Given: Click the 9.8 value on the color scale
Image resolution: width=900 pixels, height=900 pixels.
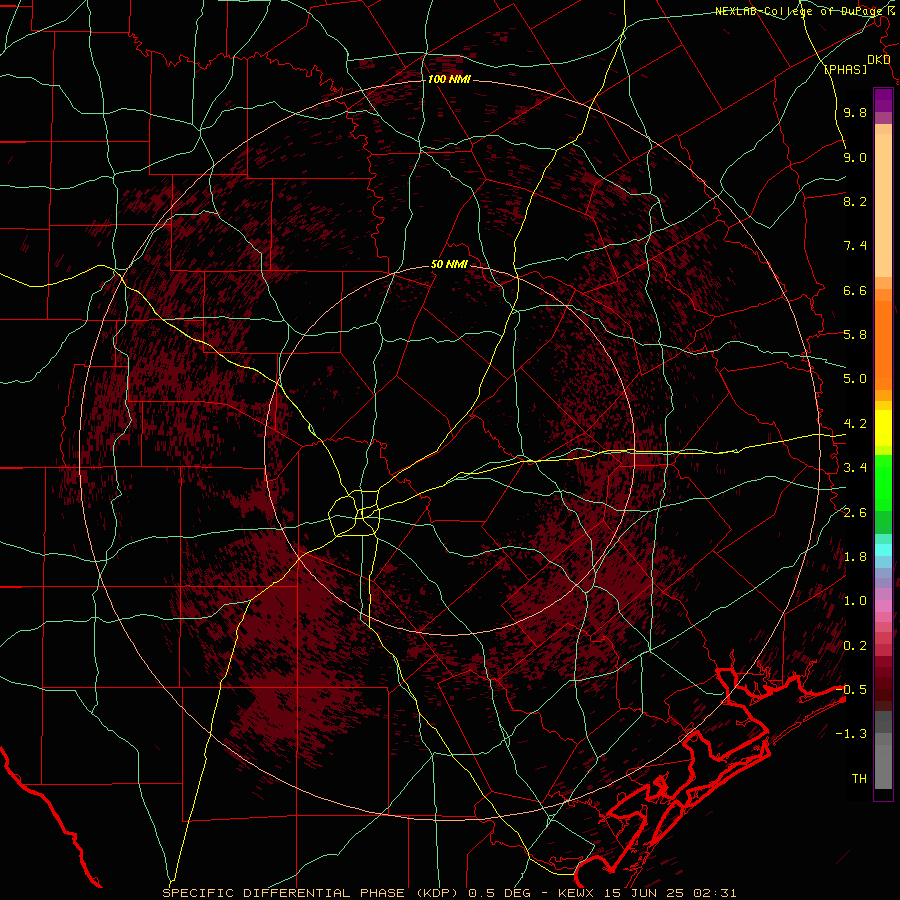Looking at the screenshot, I should pyautogui.click(x=855, y=113).
